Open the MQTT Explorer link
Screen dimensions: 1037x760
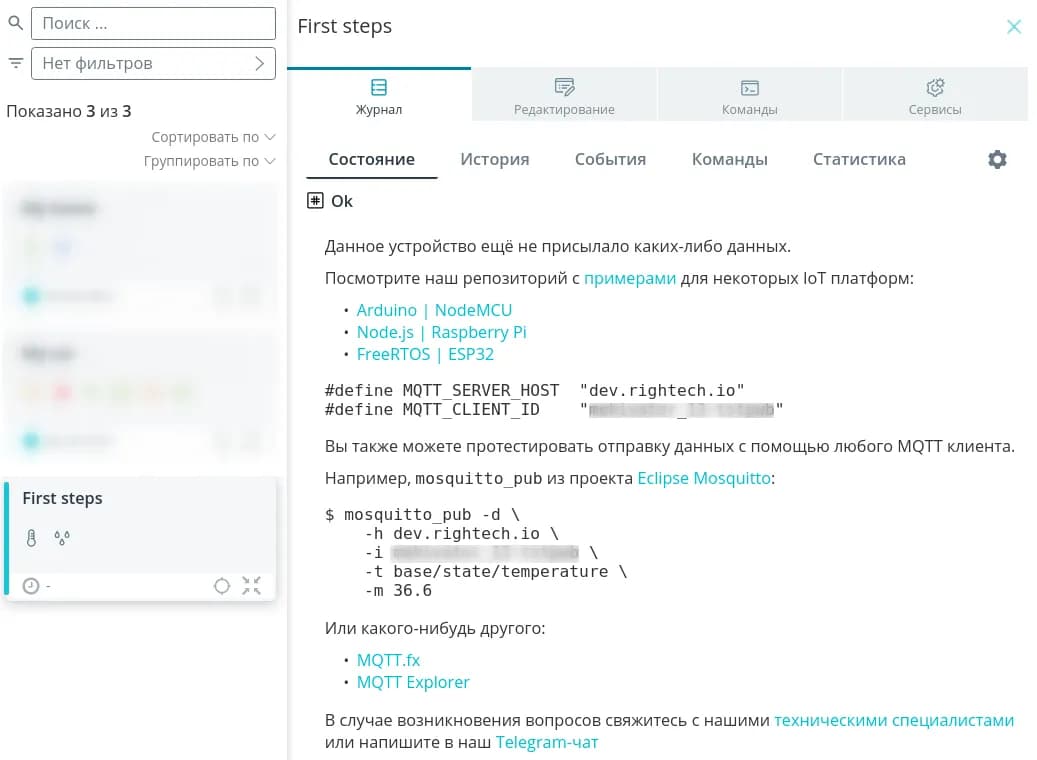click(413, 682)
